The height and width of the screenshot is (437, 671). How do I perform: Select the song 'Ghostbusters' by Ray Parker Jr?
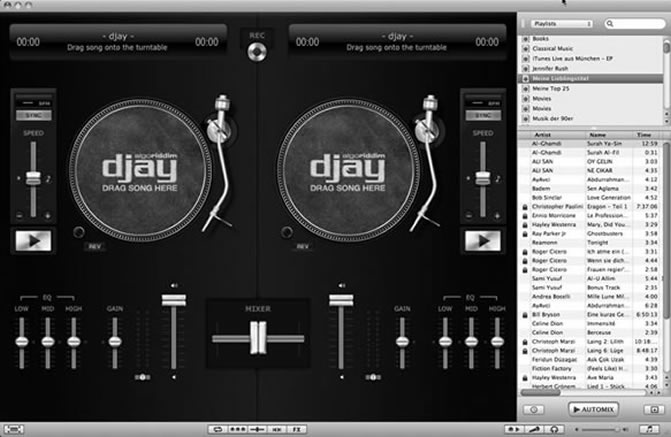tap(591, 234)
